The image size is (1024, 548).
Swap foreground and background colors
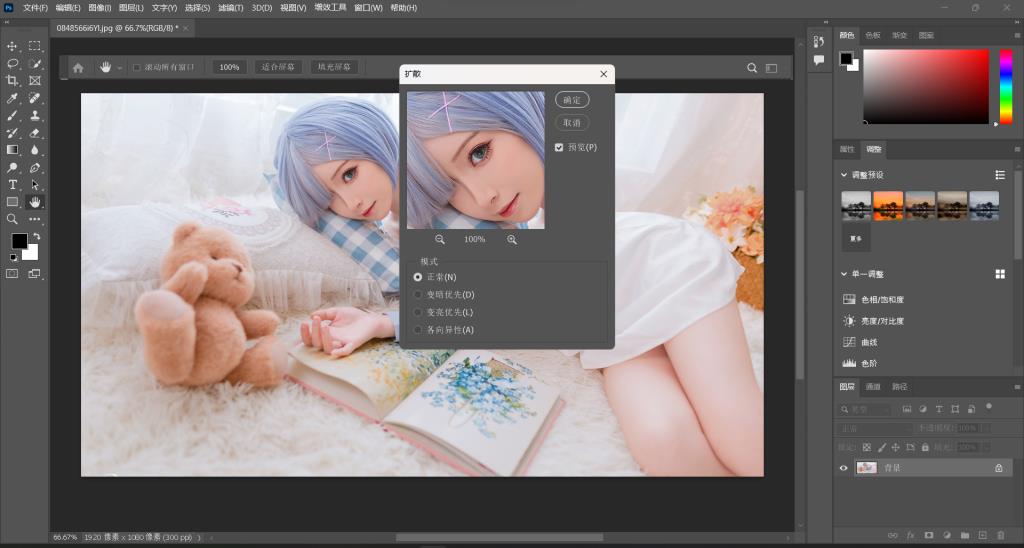[37, 236]
